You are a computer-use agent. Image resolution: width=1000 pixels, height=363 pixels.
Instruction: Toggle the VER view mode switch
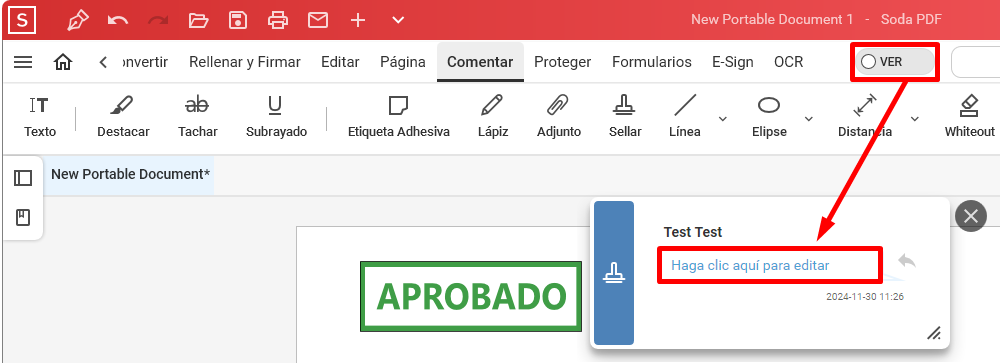tap(894, 62)
